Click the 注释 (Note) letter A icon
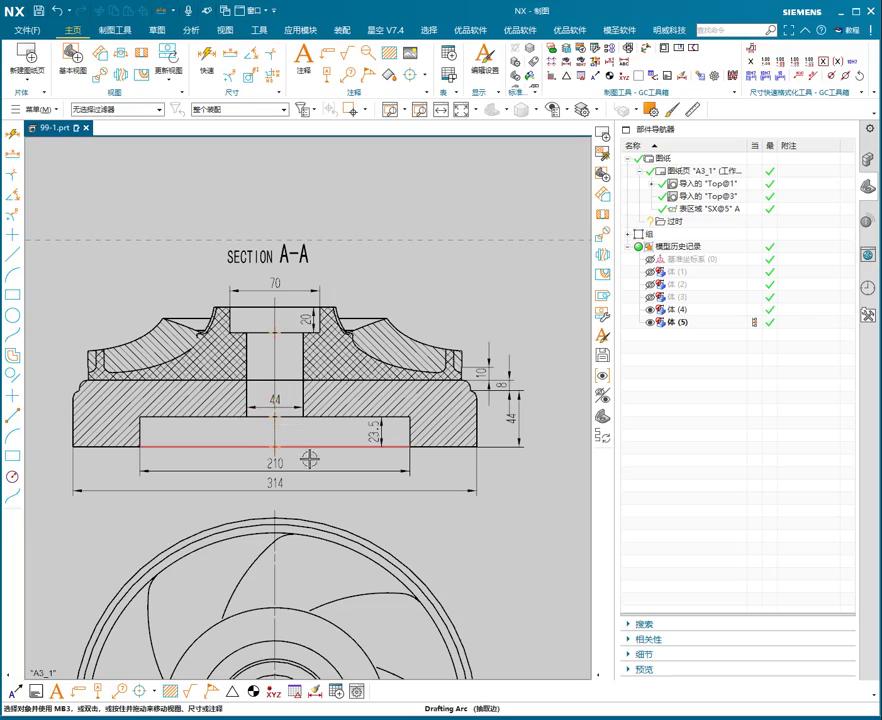This screenshot has height=720, width=882. [x=304, y=54]
